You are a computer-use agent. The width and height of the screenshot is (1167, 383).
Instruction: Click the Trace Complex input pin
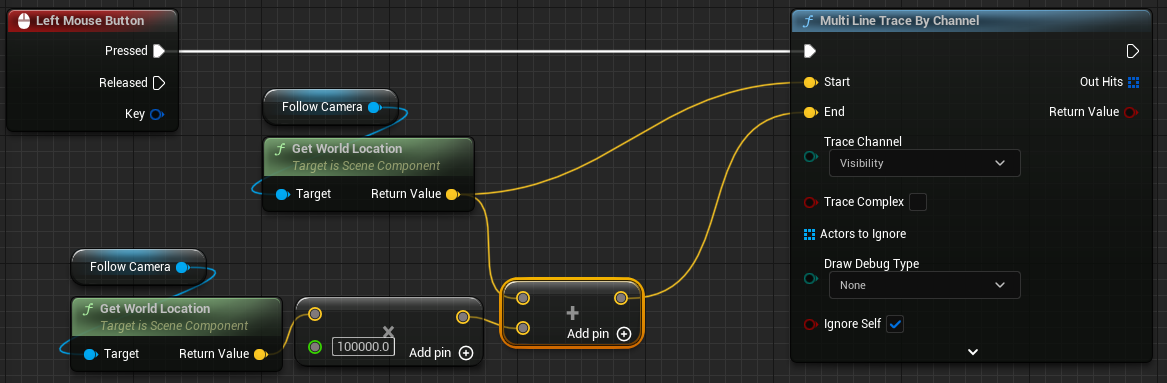[810, 202]
